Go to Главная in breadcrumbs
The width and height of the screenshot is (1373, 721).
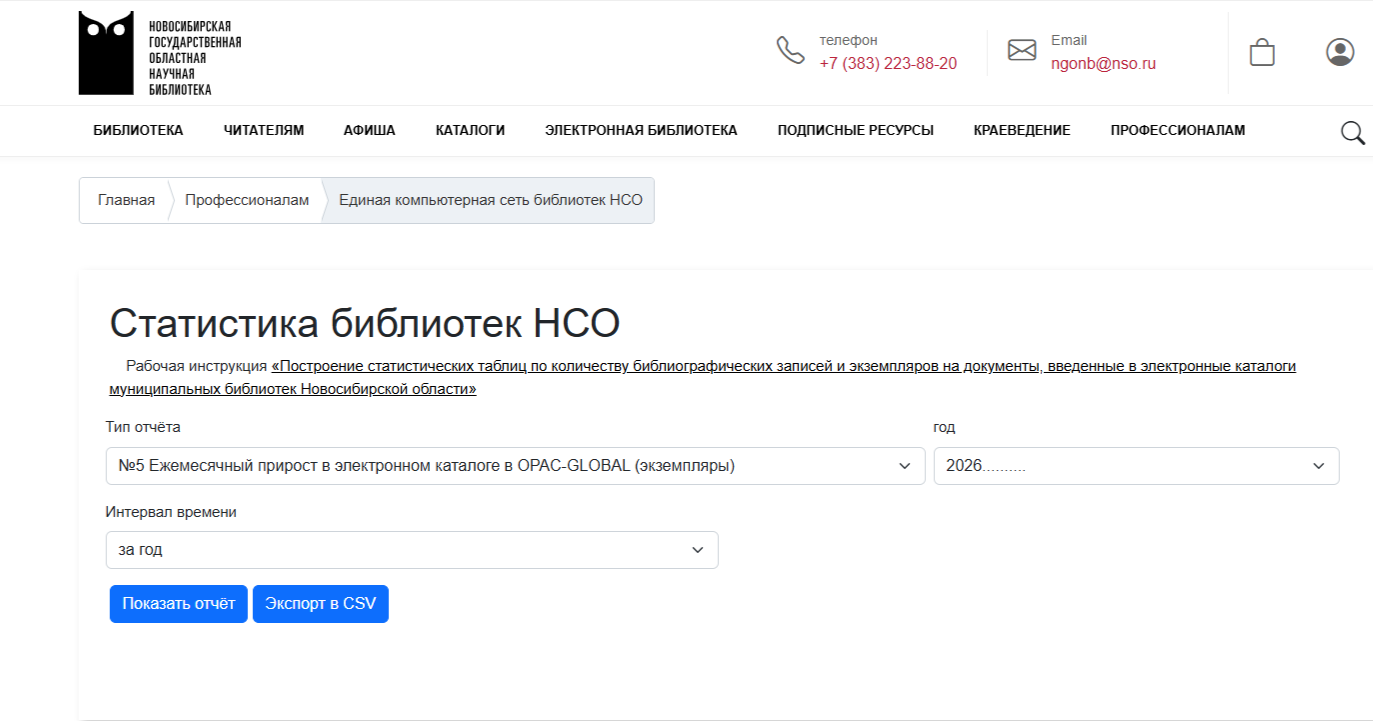click(126, 200)
